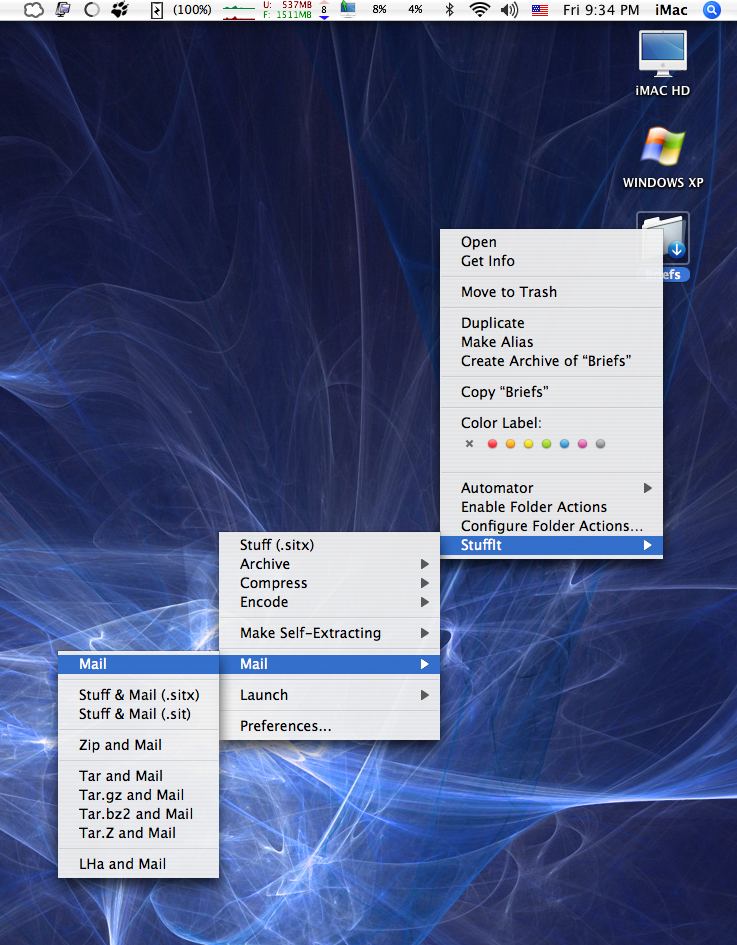Choose Stuff (.sitx) in StuffIt submenu
The width and height of the screenshot is (737, 945).
pyautogui.click(x=329, y=545)
